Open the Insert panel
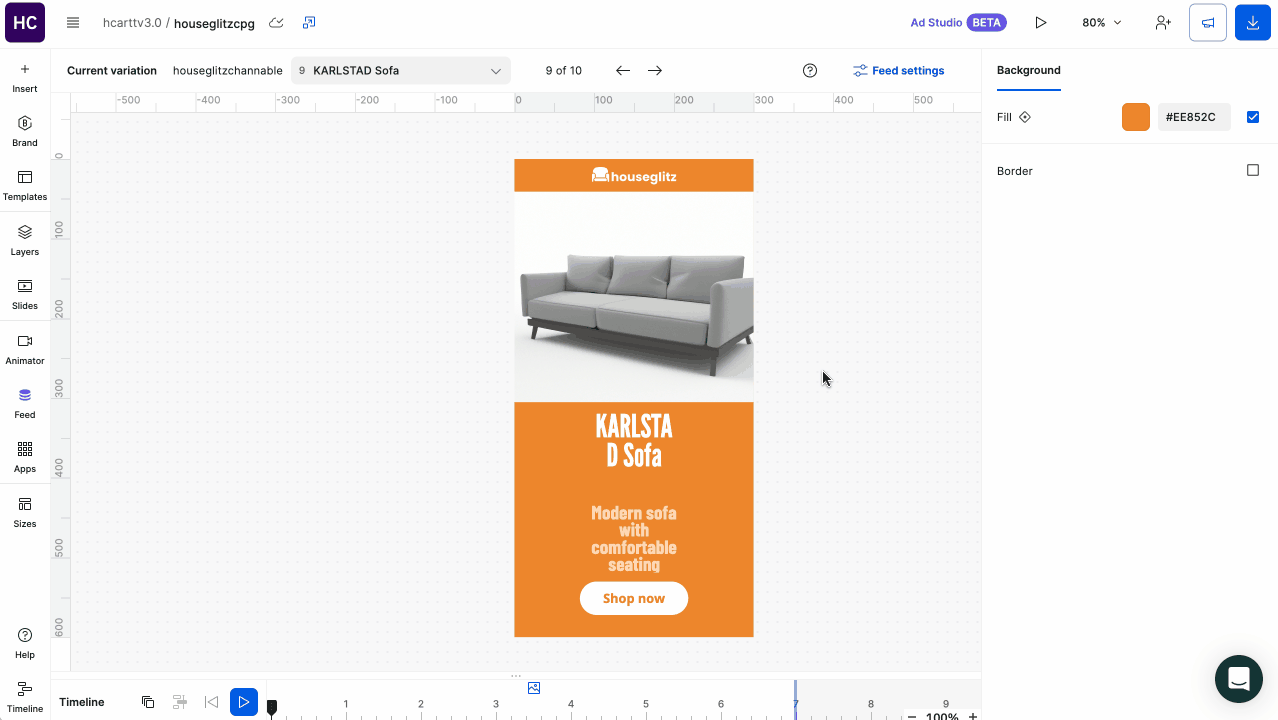The height and width of the screenshot is (720, 1278). (25, 78)
